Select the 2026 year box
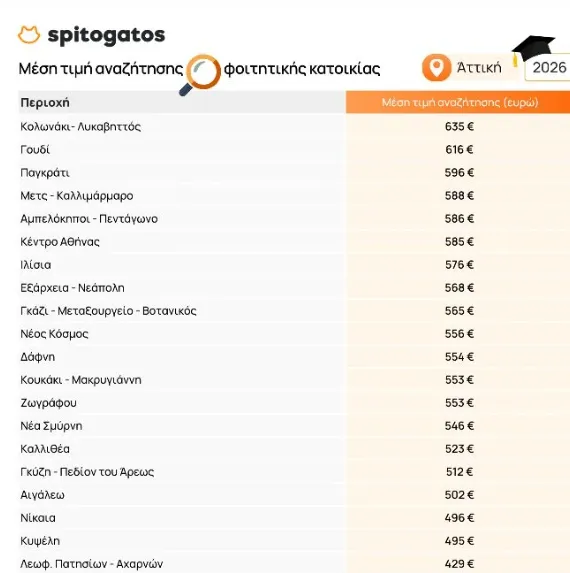The height and width of the screenshot is (573, 570). pos(547,68)
